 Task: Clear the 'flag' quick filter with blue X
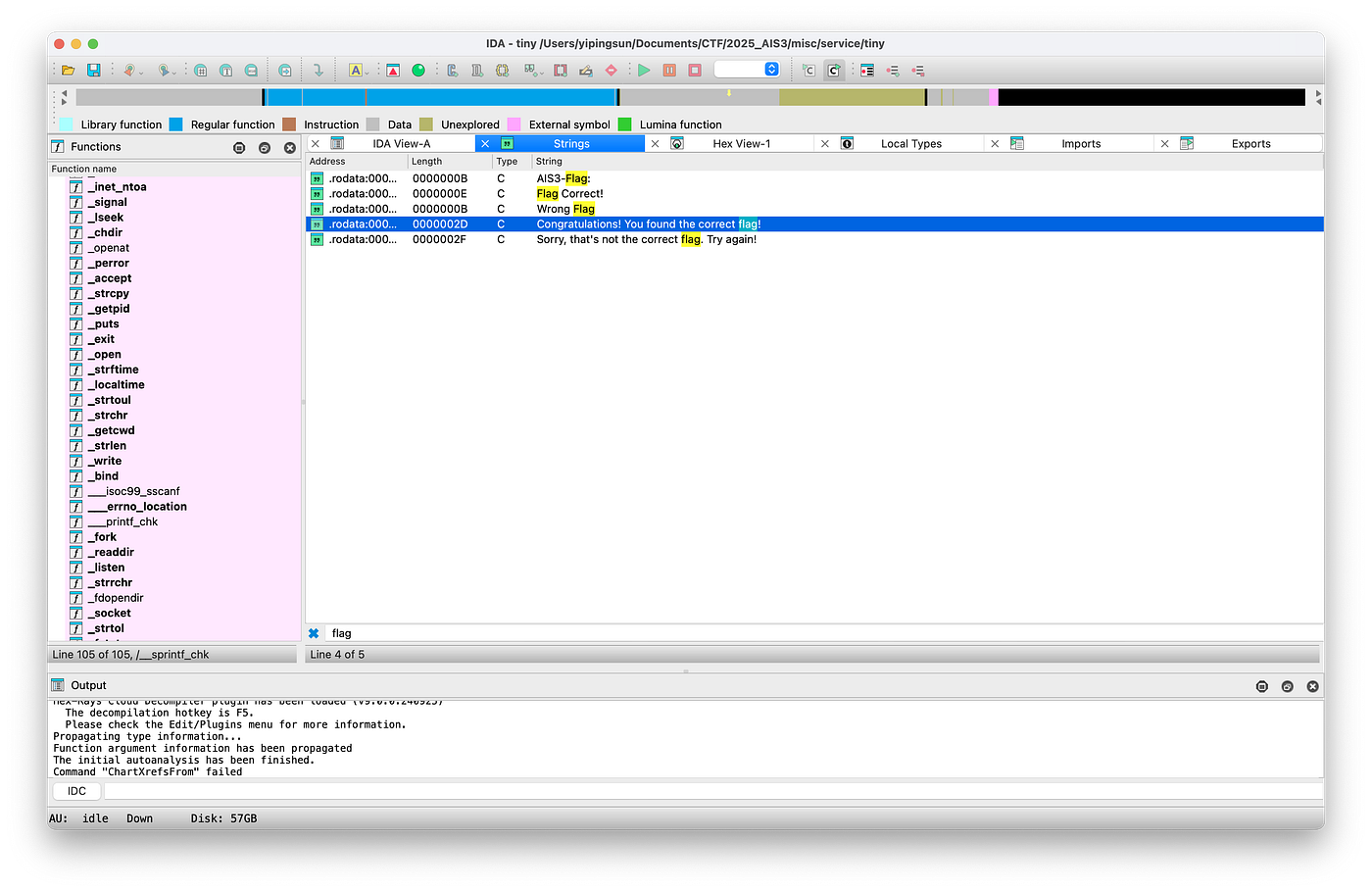314,633
